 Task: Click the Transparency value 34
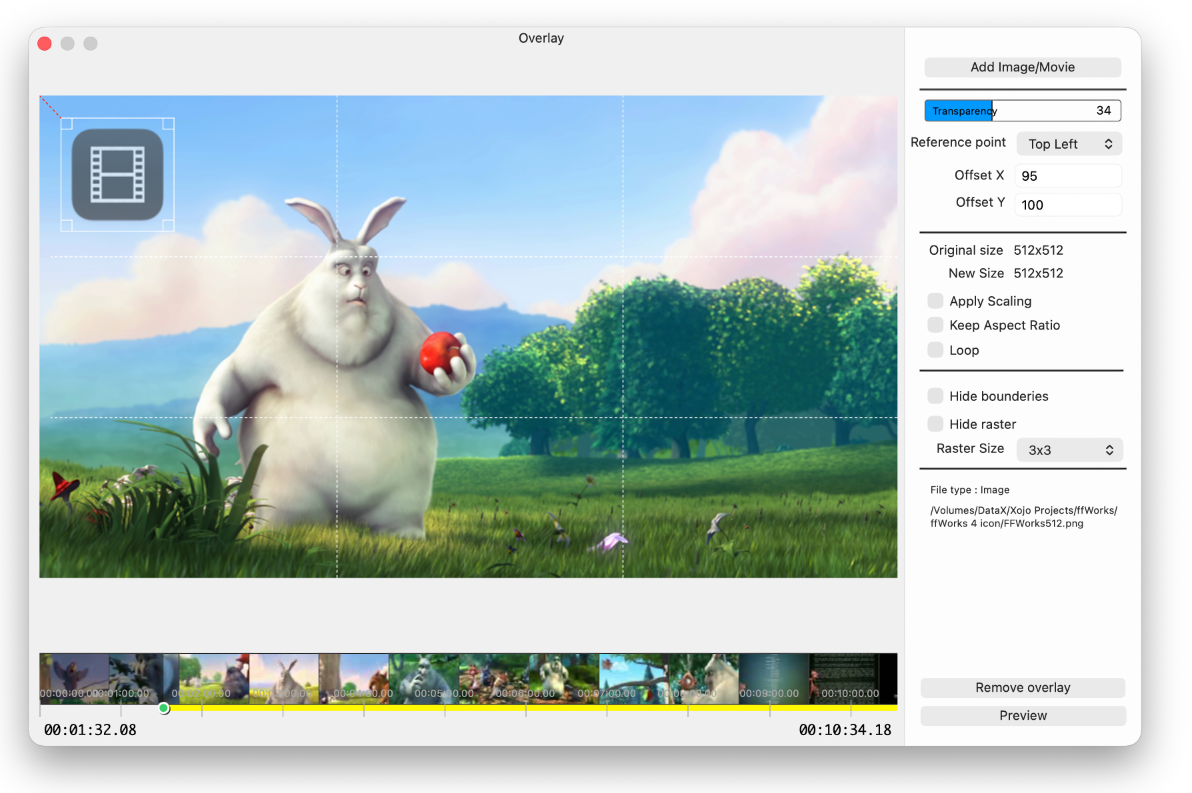[1104, 110]
